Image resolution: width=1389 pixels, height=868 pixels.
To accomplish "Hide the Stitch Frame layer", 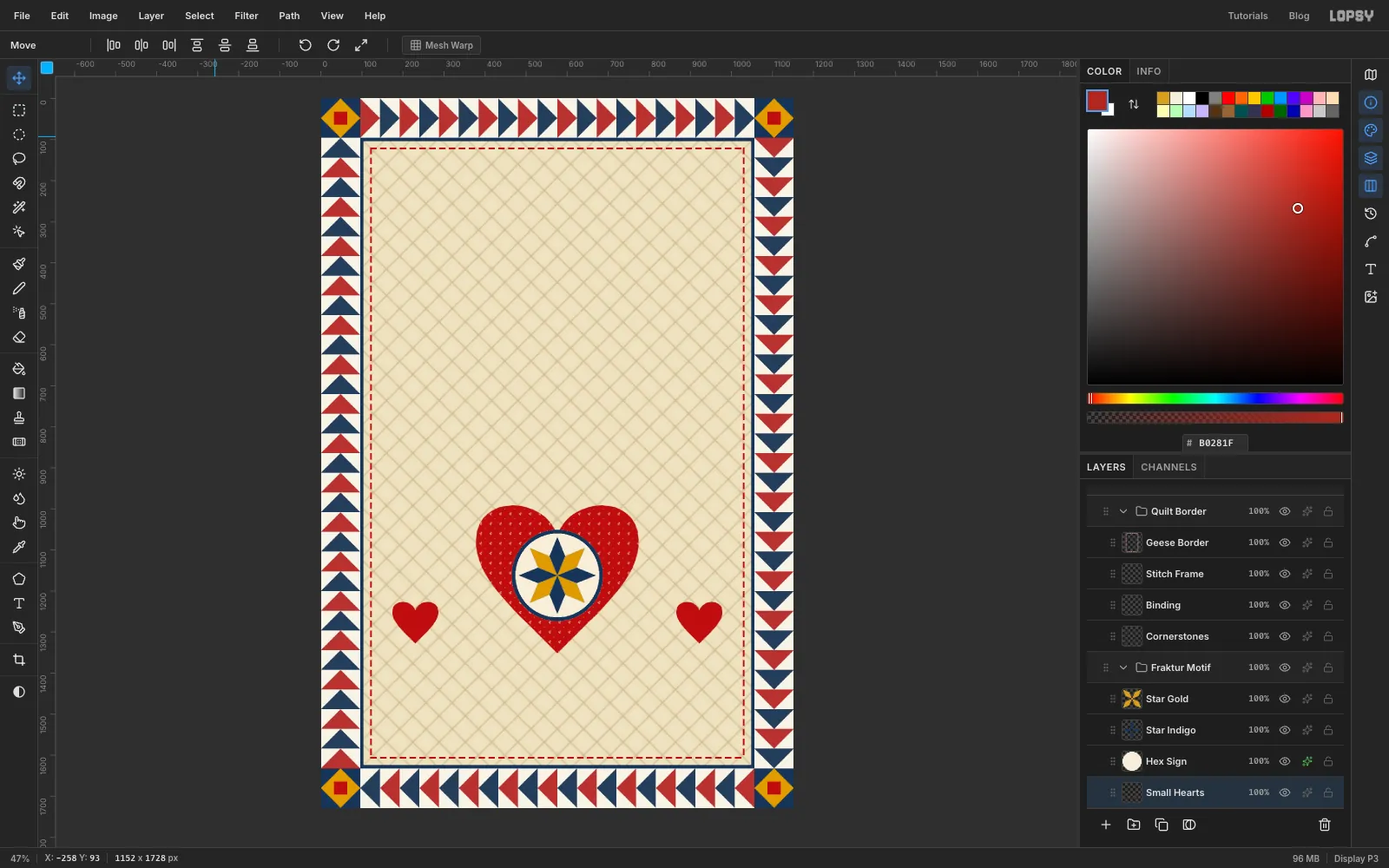I will (1285, 574).
